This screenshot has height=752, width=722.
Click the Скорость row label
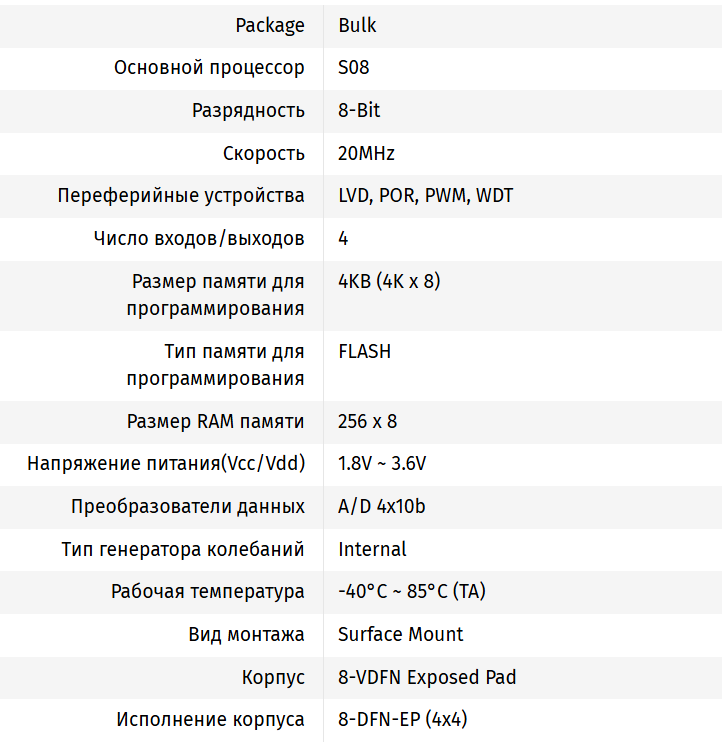point(264,154)
